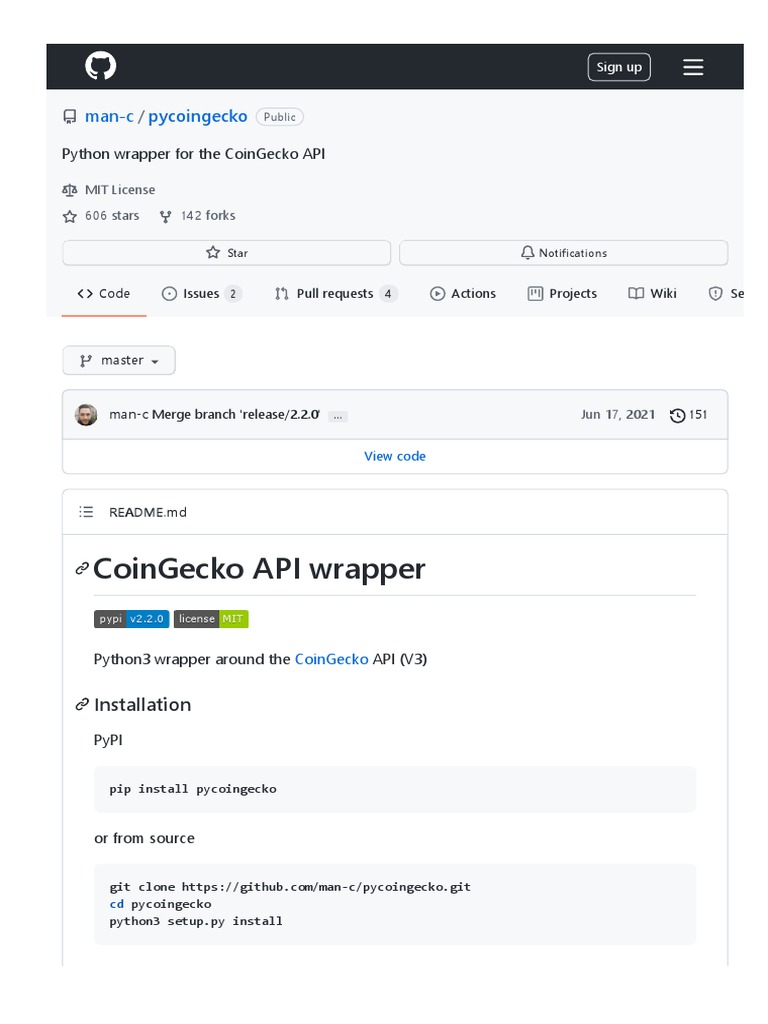This screenshot has height=1024, width=768.
Task: Click the forks icon next to 142 forks
Action: 166,216
